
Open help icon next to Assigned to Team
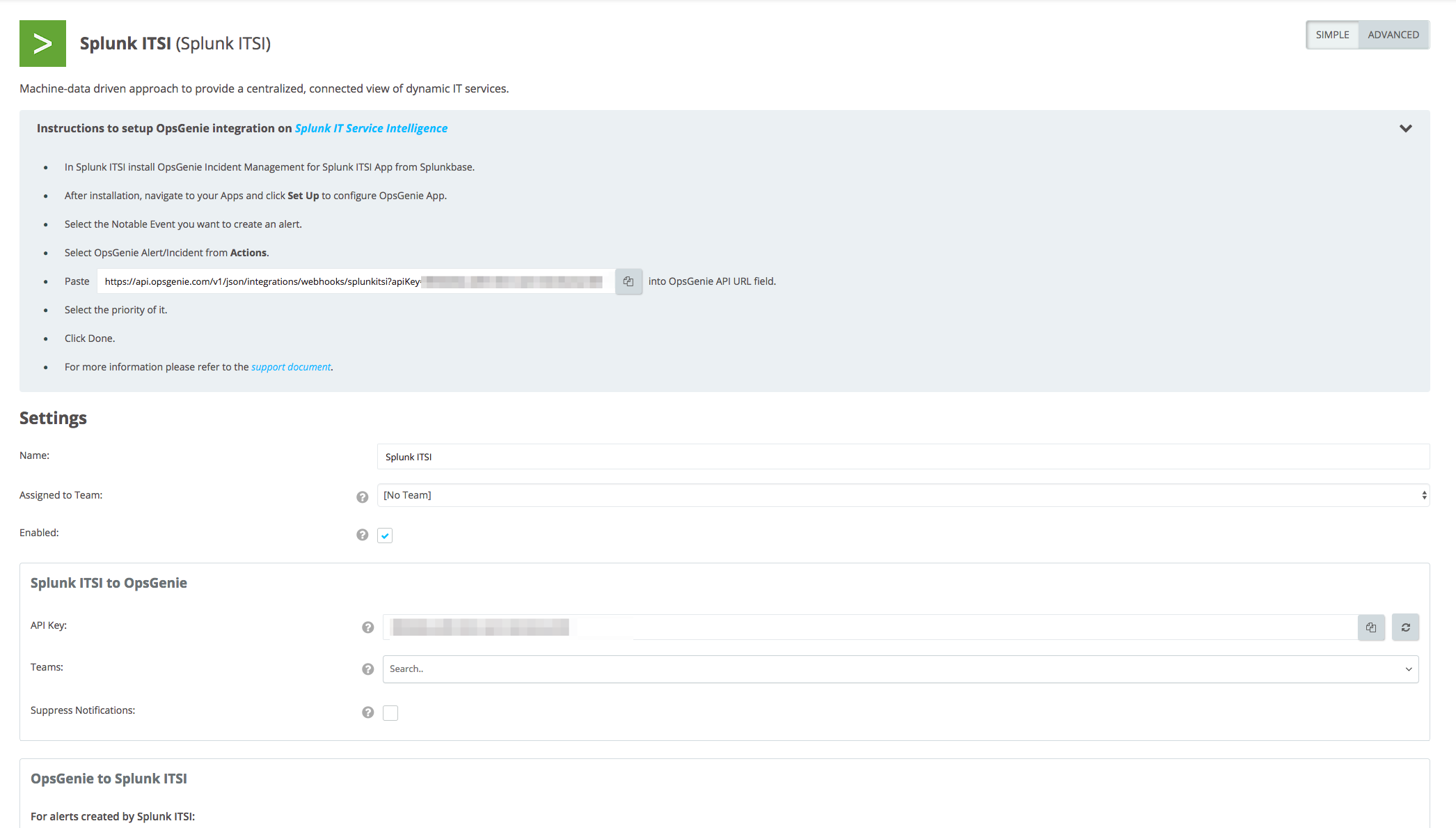pyautogui.click(x=362, y=497)
